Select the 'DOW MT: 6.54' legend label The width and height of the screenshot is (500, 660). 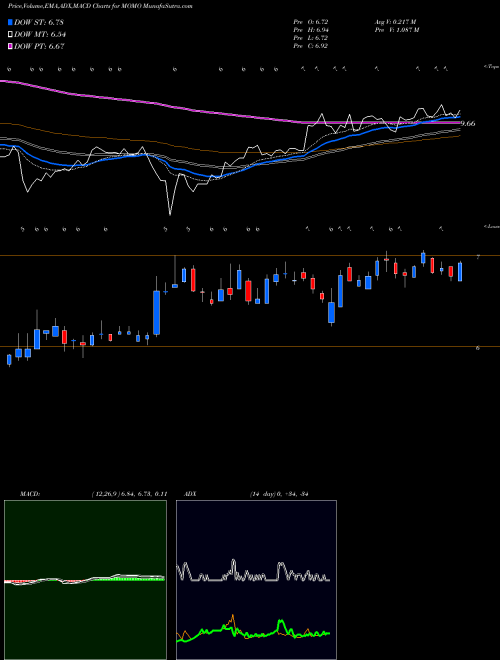(x=40, y=34)
